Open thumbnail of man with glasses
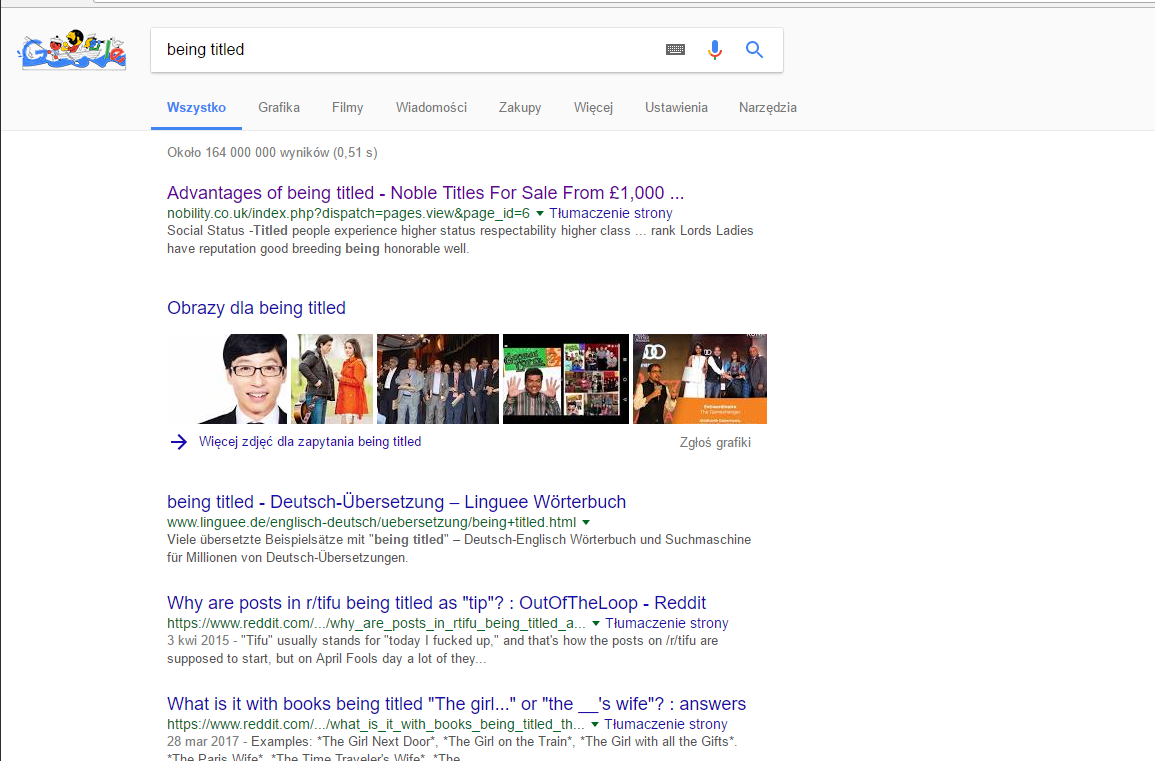This screenshot has height=761, width=1155. tap(227, 379)
